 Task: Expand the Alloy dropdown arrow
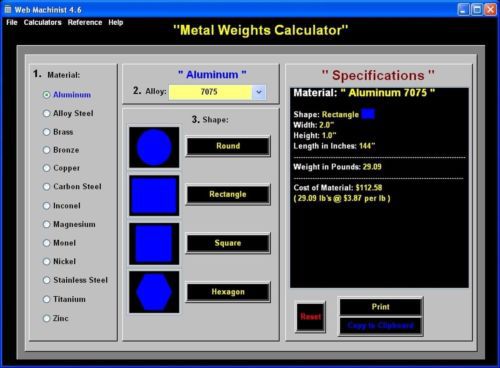point(259,92)
